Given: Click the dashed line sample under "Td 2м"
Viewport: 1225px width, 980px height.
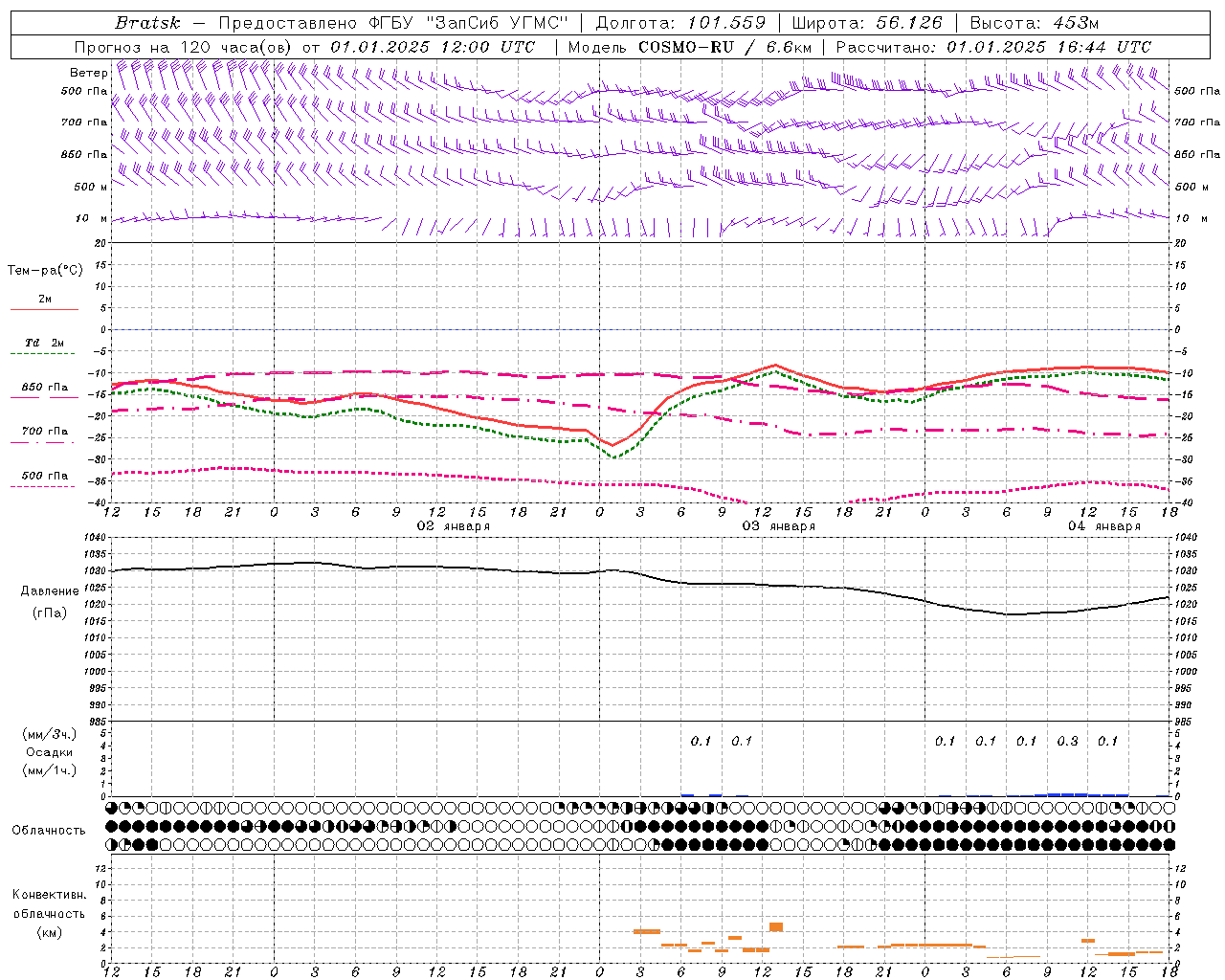Looking at the screenshot, I should [x=44, y=354].
